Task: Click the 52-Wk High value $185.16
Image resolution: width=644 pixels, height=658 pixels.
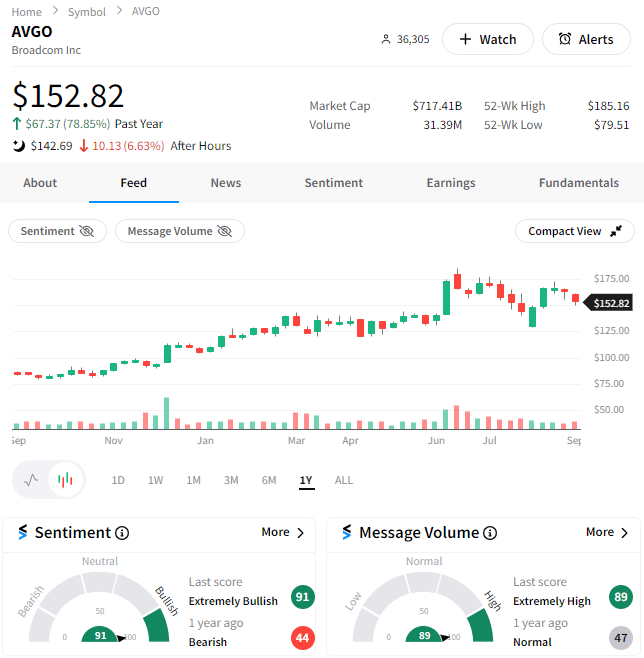Action: coord(608,106)
